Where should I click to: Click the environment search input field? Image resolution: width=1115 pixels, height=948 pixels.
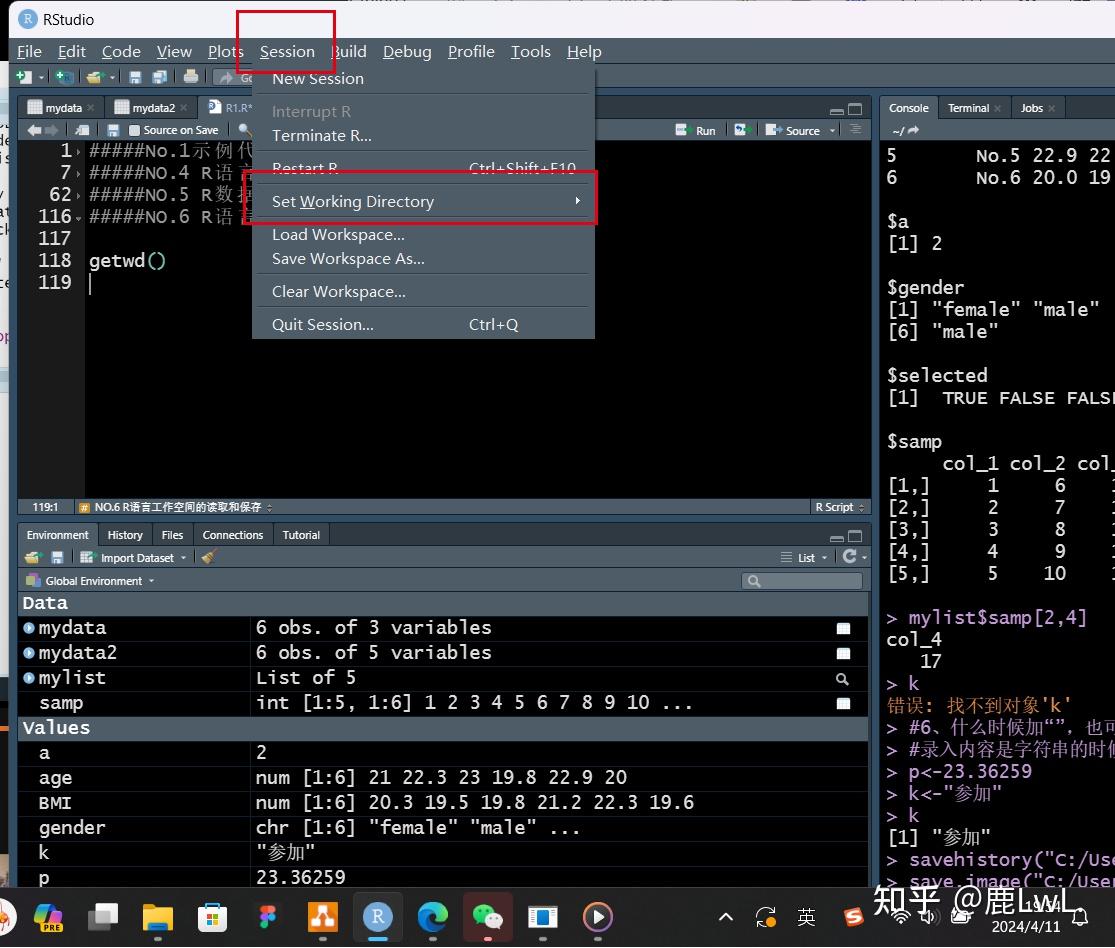[x=808, y=581]
